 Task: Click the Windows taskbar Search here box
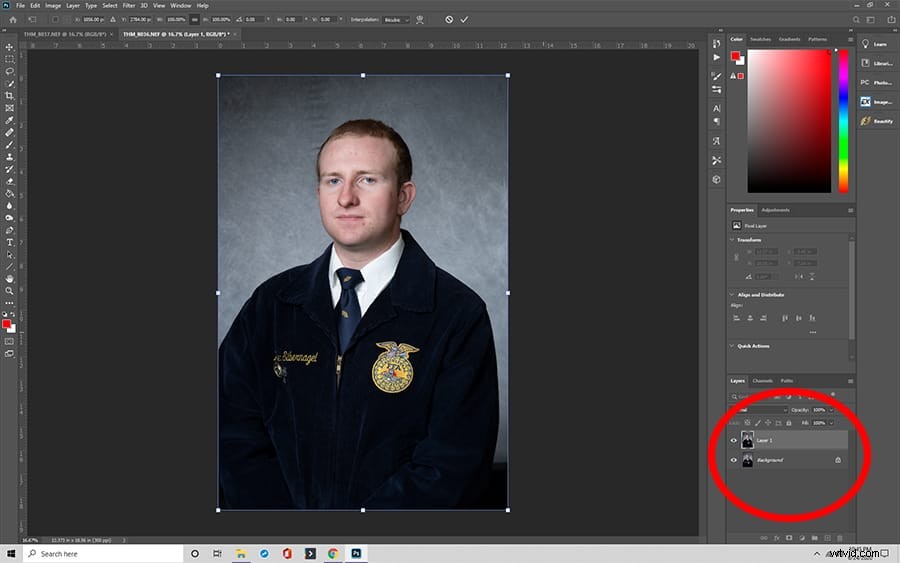103,554
